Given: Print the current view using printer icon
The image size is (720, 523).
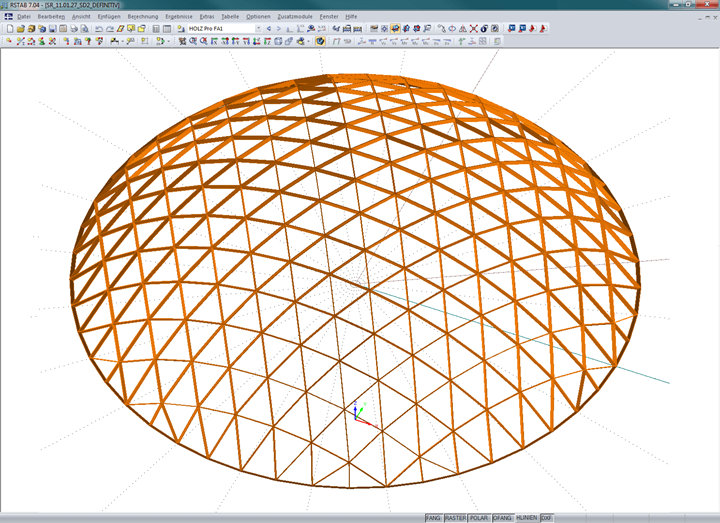Looking at the screenshot, I should coord(74,28).
